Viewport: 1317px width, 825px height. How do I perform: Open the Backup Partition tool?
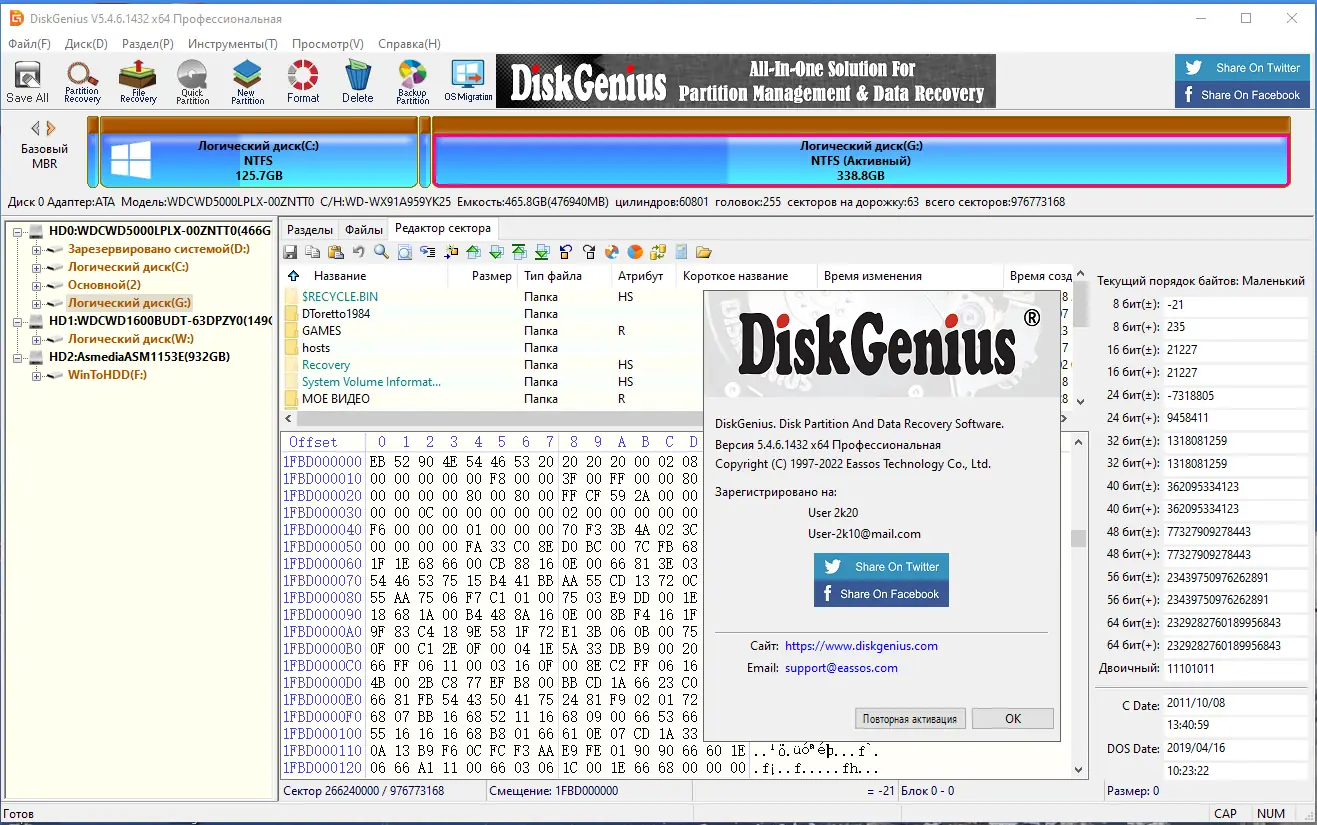[x=412, y=81]
